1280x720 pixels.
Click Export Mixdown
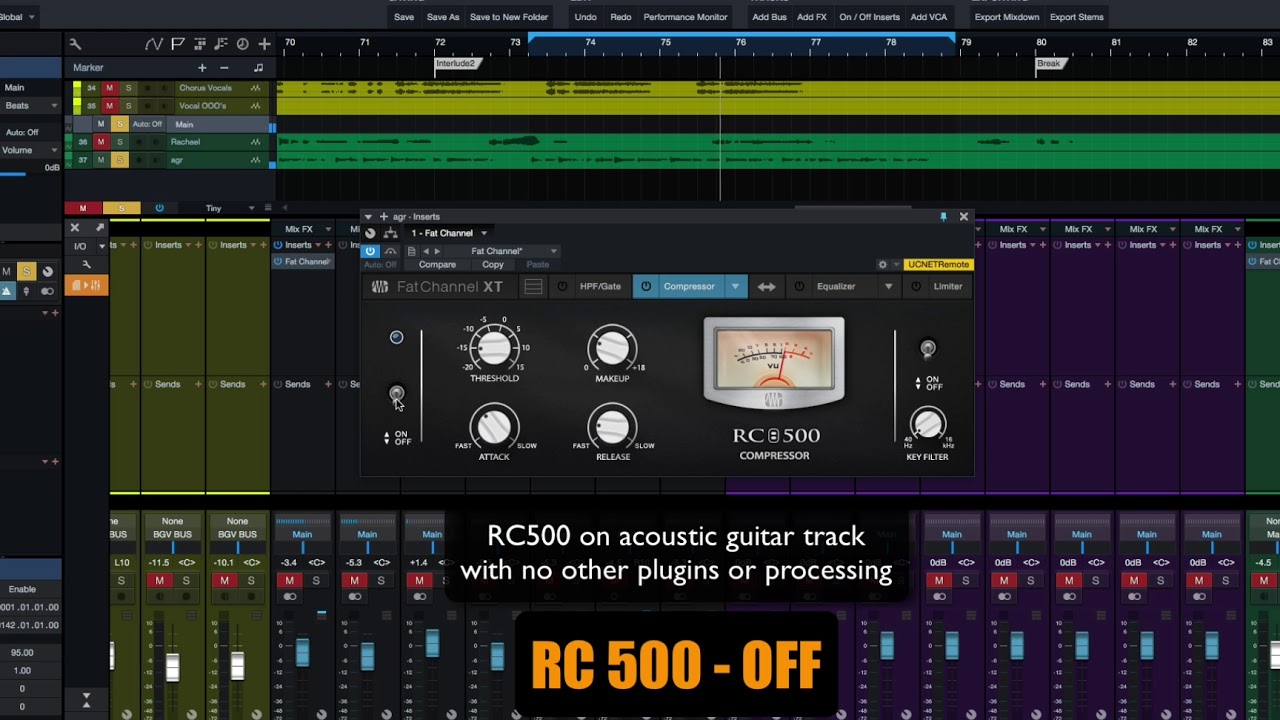tap(1007, 17)
